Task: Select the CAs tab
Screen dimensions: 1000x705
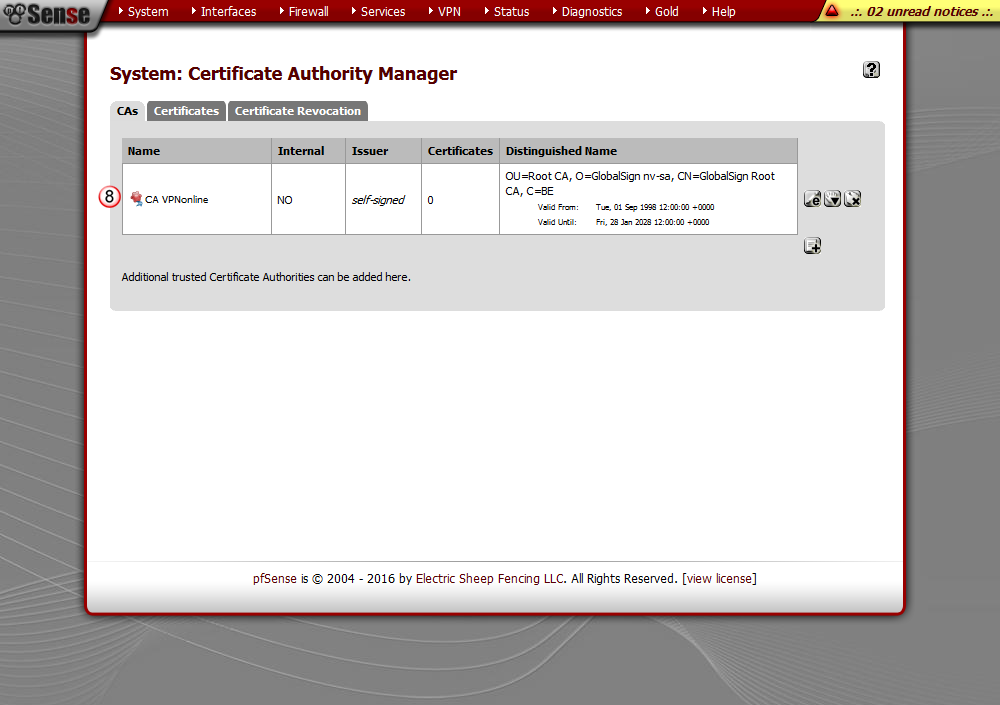Action: pyautogui.click(x=128, y=111)
